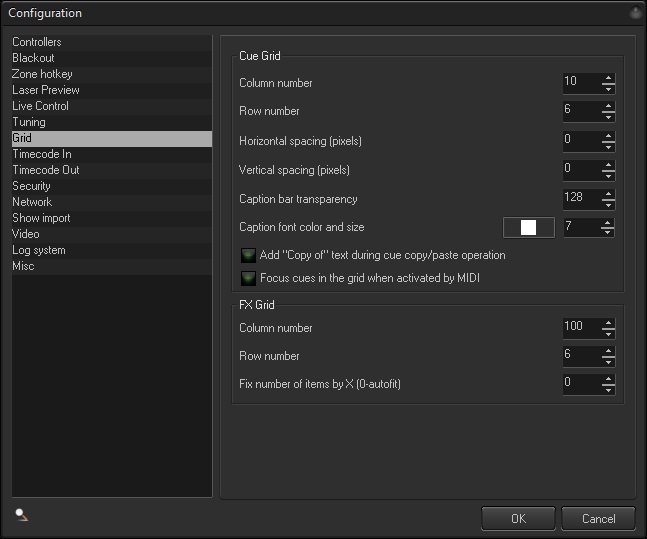This screenshot has height=539, width=647.
Task: Enable "Copy of" text during cue copy/paste
Action: [x=248, y=255]
